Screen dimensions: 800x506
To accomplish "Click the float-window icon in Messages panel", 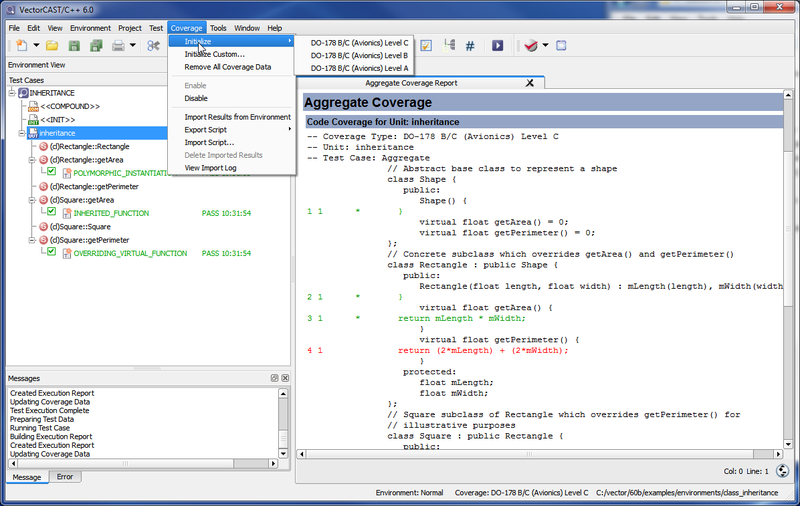I will coord(274,378).
